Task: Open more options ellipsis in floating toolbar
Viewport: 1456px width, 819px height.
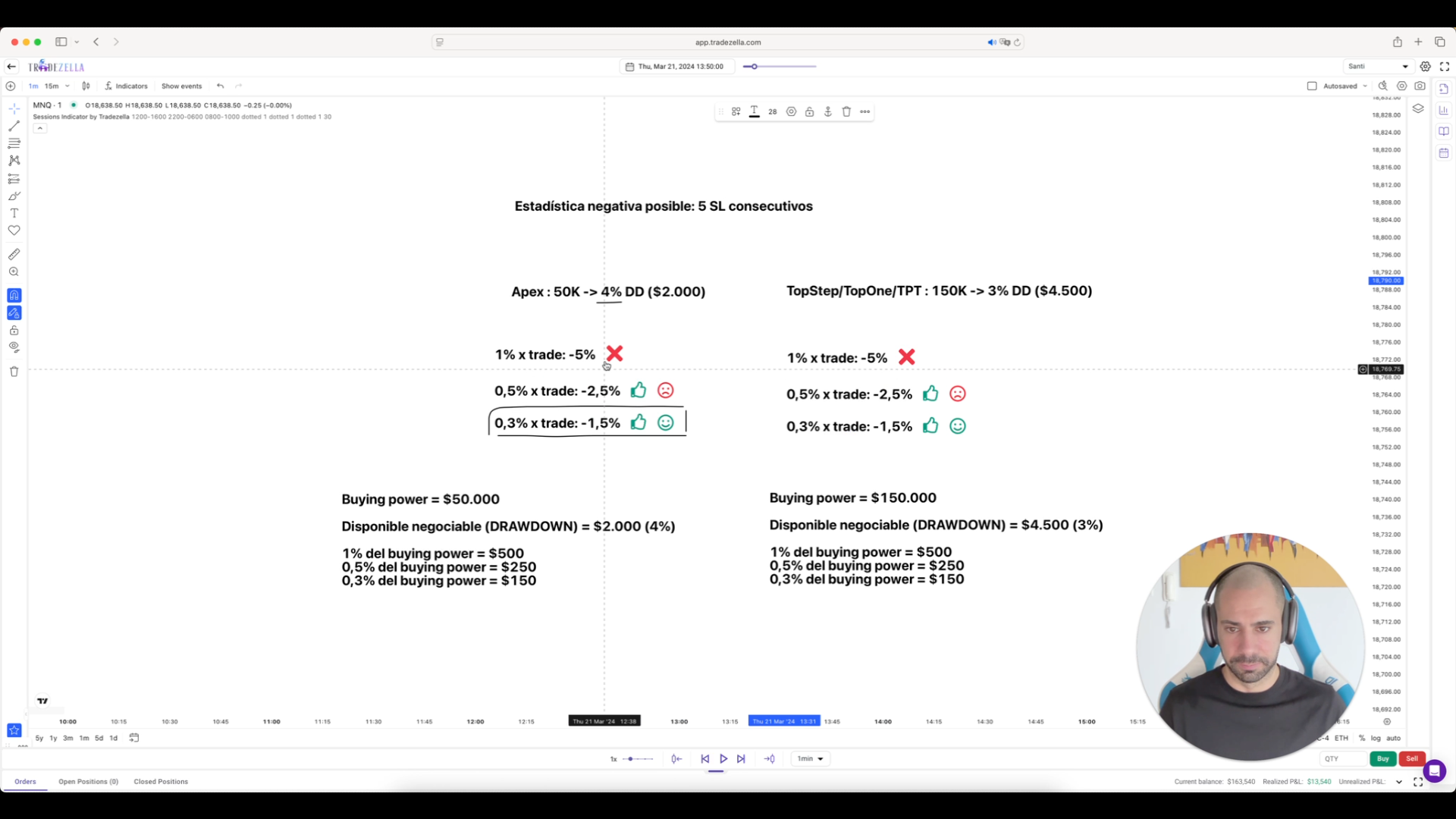Action: (865, 112)
